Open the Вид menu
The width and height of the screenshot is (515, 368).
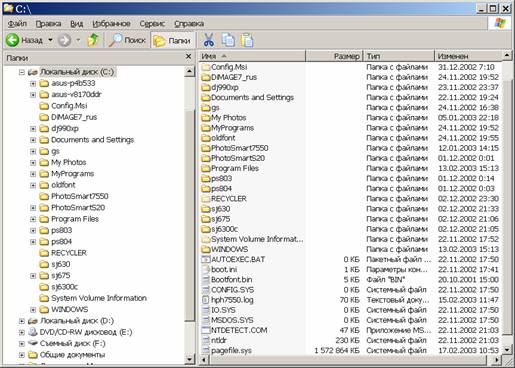pyautogui.click(x=76, y=24)
